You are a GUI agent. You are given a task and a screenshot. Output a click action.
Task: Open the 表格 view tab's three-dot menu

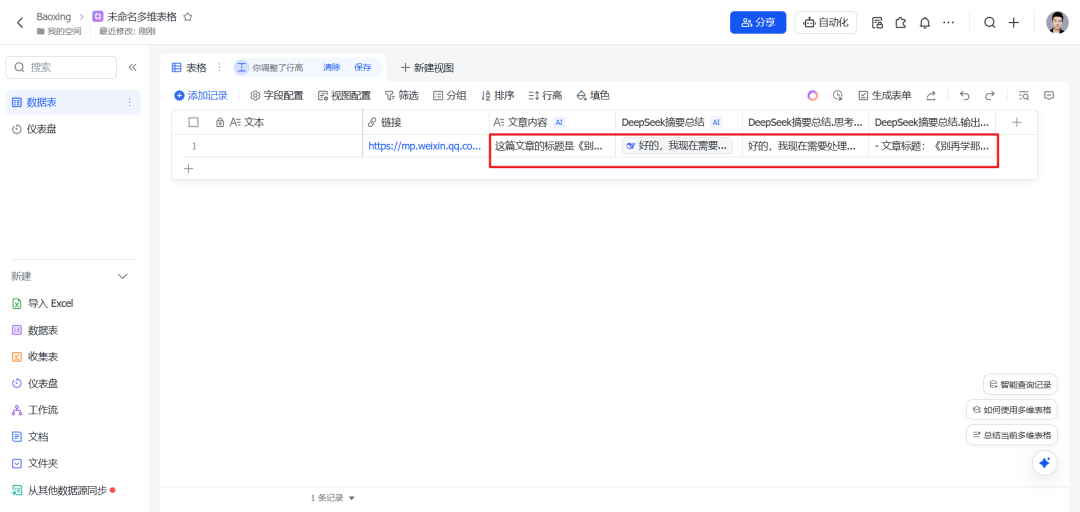click(x=220, y=68)
